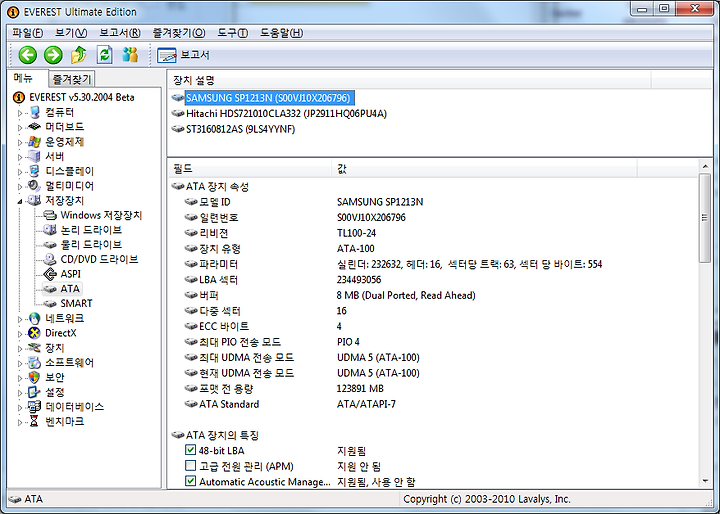This screenshot has width=720, height=514.
Task: Expand the 멀티미디어 tree node
Action: (x=20, y=186)
